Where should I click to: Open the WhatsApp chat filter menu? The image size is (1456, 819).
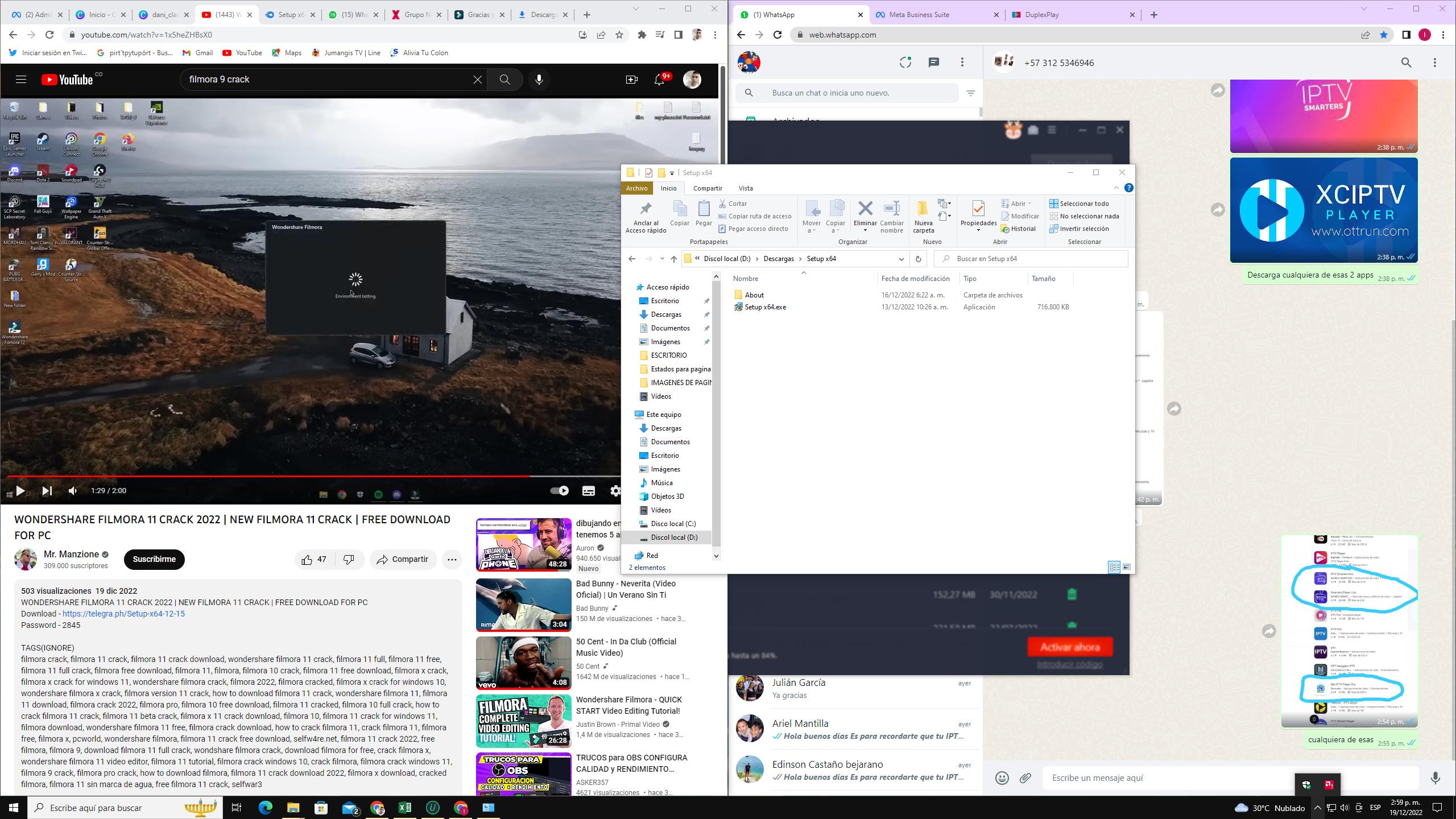(x=971, y=93)
